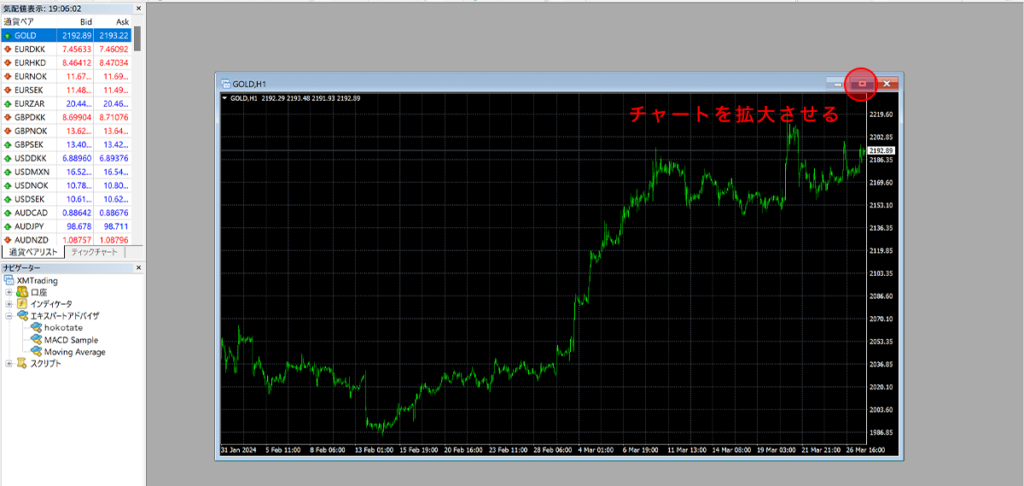Click the EURHKD ask value 8.47034
This screenshot has height=486, width=1024.
[114, 63]
